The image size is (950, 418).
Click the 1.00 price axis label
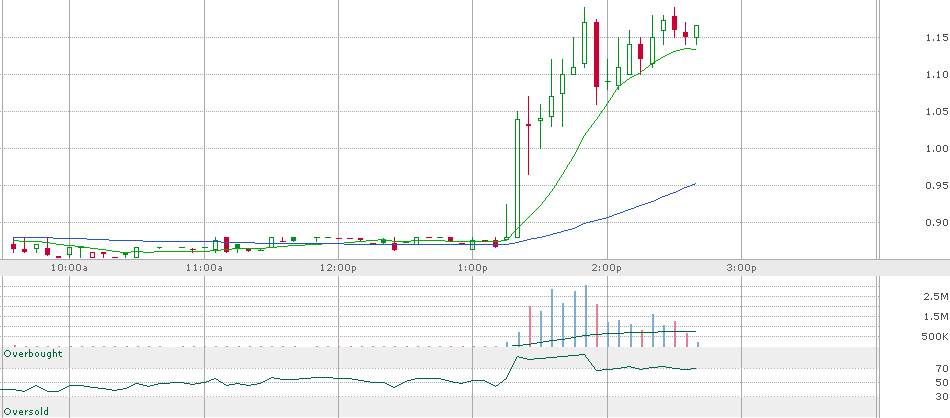click(x=936, y=148)
